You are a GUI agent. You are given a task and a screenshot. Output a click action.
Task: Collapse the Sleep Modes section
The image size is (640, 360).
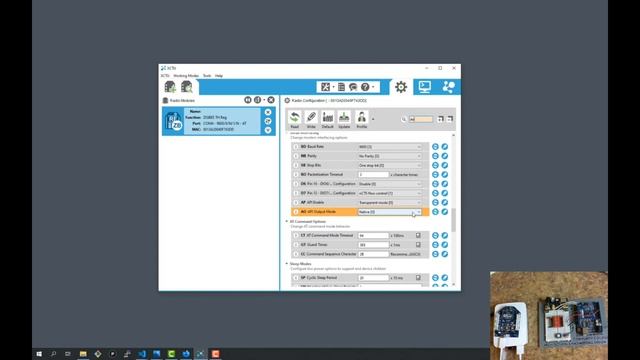click(287, 264)
